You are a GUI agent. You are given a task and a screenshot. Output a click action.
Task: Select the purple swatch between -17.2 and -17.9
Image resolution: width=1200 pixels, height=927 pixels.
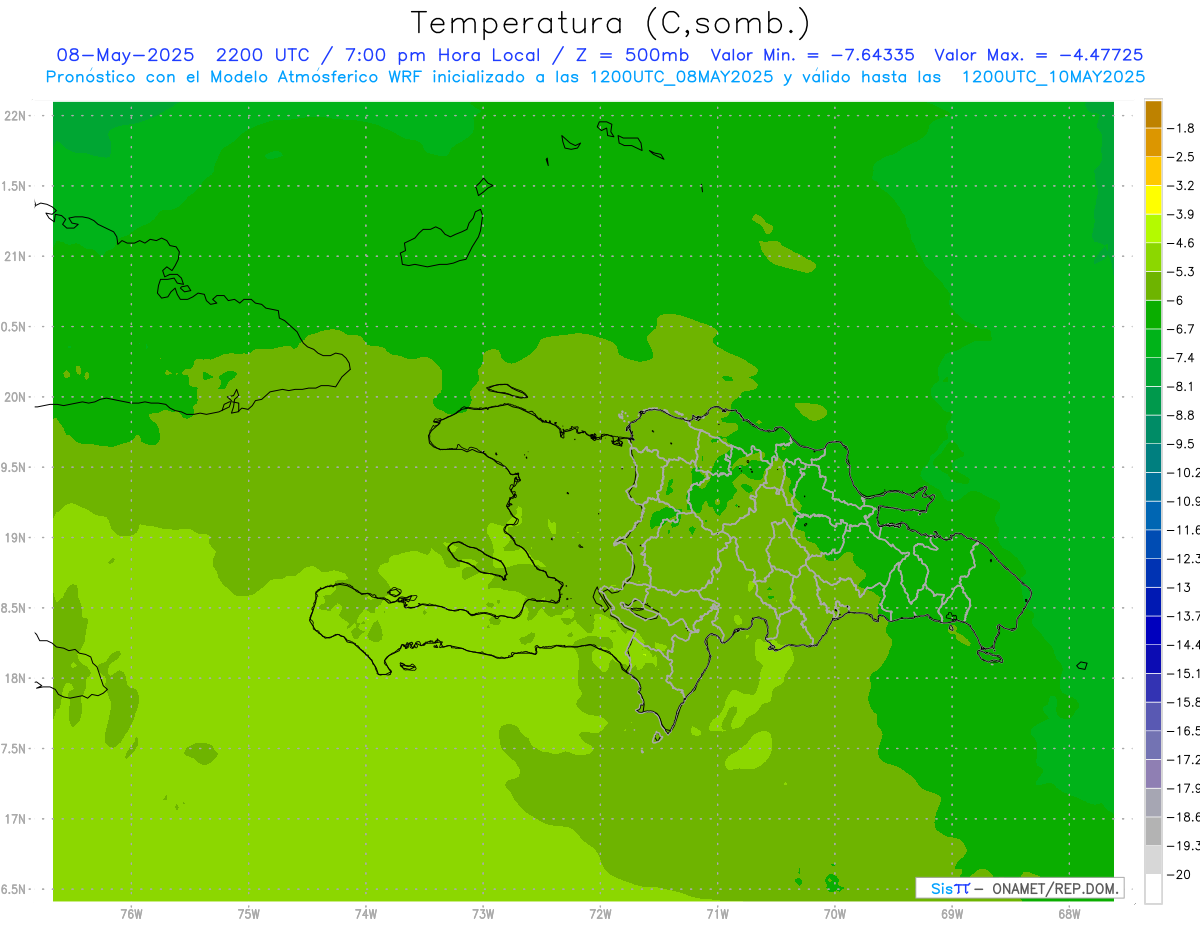(1153, 774)
